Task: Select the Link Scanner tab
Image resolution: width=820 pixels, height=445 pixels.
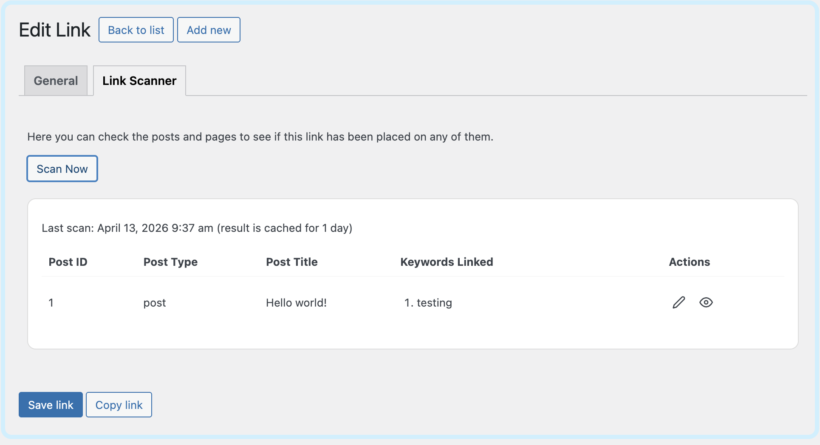Action: coord(139,81)
